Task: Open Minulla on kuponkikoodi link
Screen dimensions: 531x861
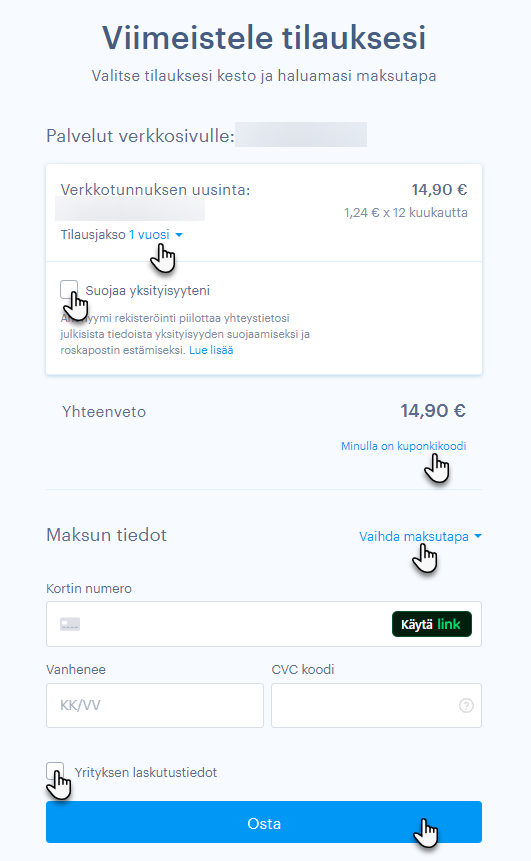Action: coord(404,446)
